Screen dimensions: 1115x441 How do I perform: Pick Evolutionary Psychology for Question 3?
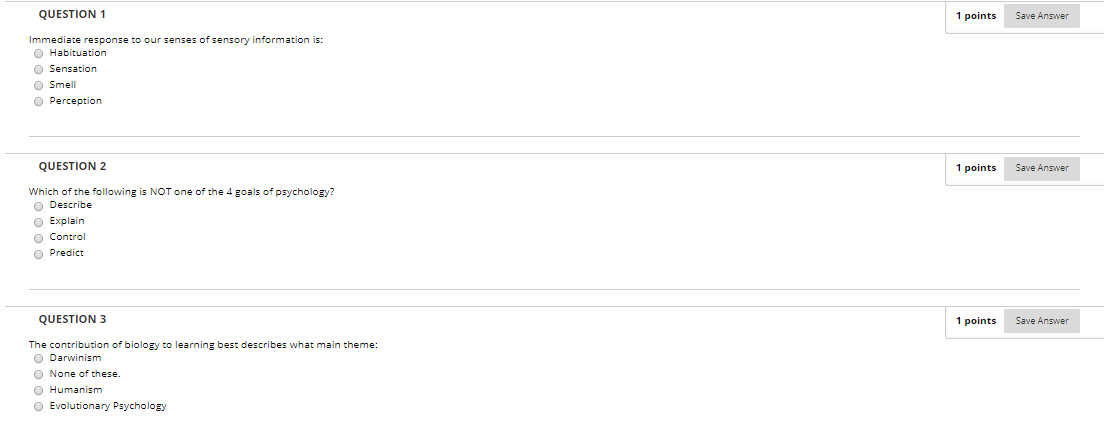(x=38, y=407)
